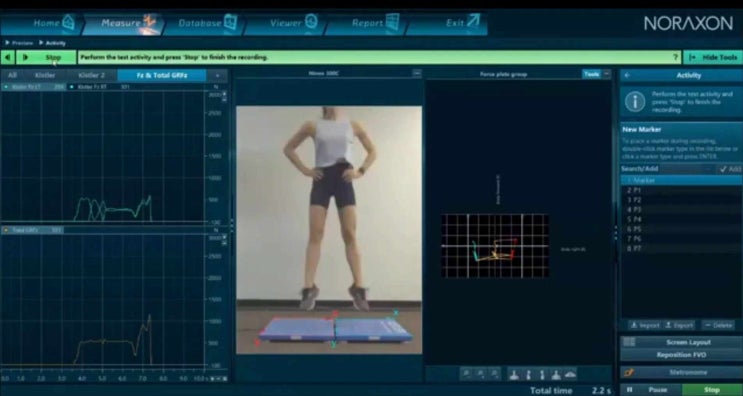Switch to the Measure tab
This screenshot has width=743, height=396.
(x=124, y=24)
